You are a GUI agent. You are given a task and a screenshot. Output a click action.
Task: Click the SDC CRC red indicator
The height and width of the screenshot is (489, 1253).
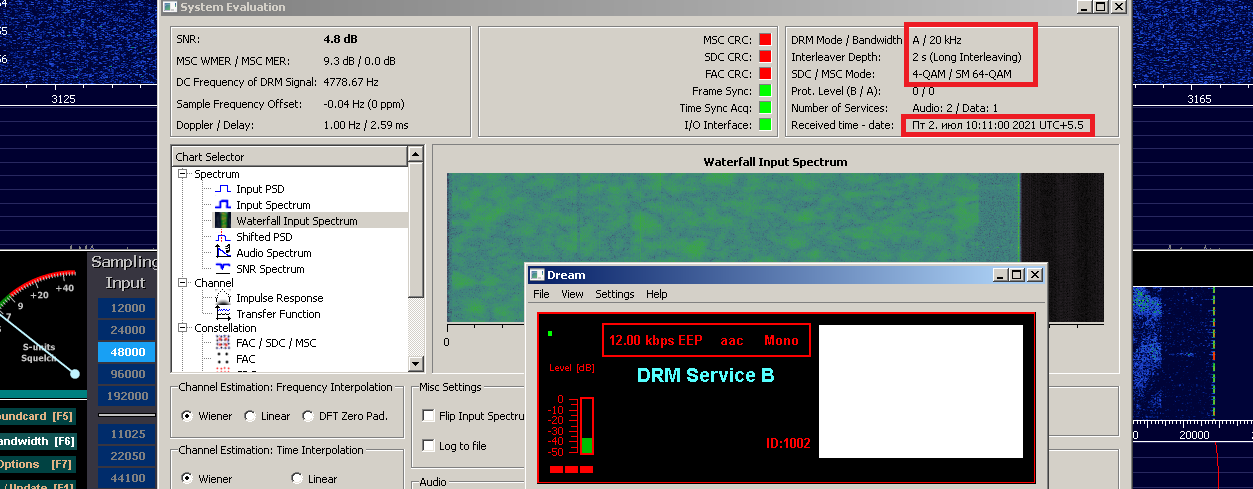pos(765,57)
